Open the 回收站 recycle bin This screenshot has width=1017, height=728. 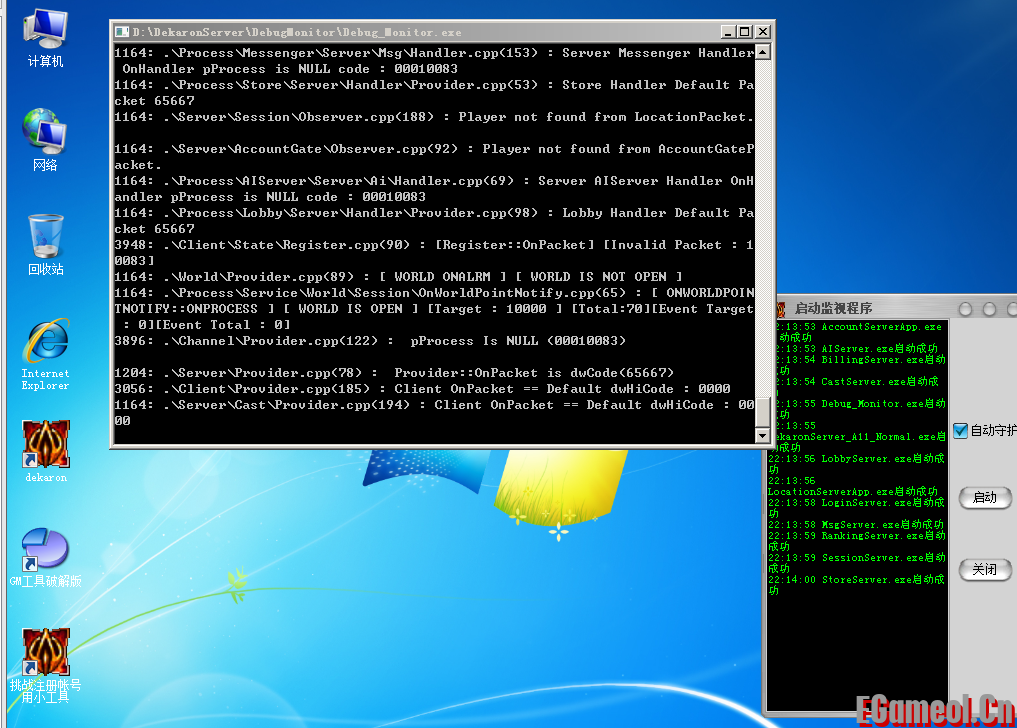(x=45, y=240)
